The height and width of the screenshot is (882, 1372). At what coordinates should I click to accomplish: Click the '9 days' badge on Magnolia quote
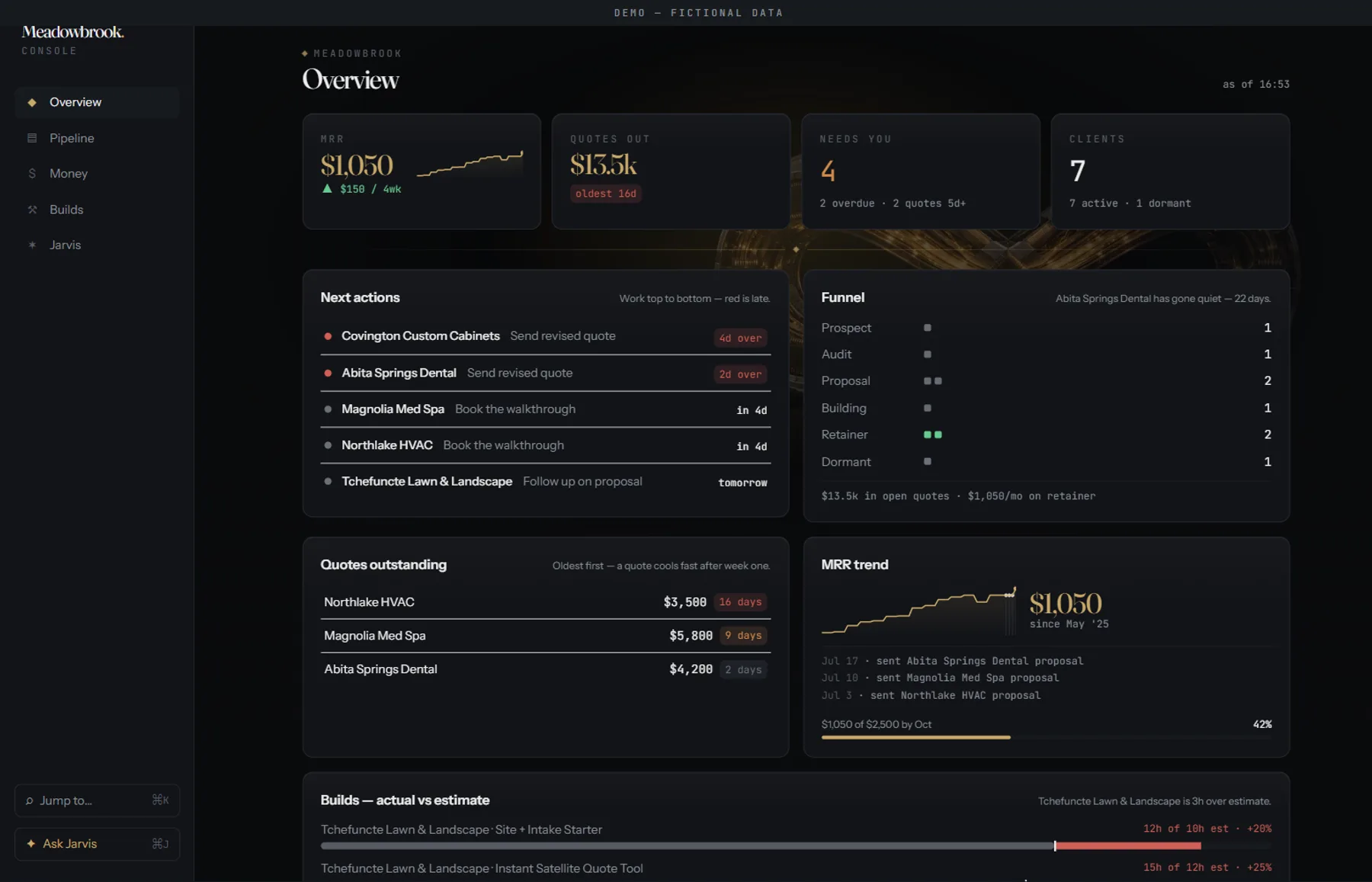pos(743,636)
